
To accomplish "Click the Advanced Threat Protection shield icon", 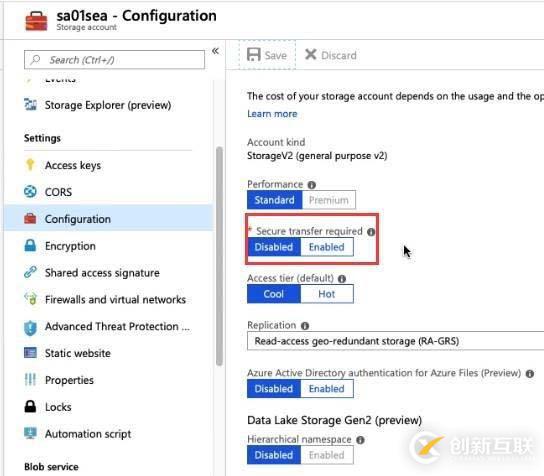I will [30, 328].
